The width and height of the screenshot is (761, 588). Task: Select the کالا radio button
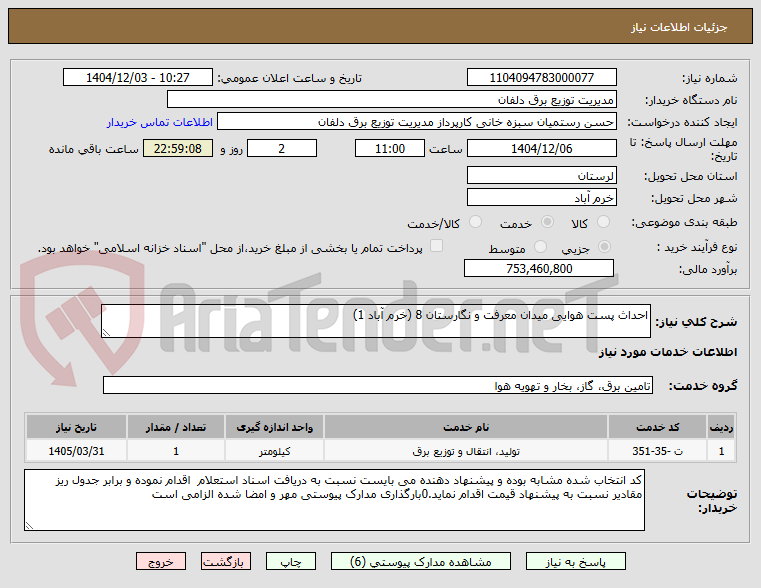pos(603,222)
